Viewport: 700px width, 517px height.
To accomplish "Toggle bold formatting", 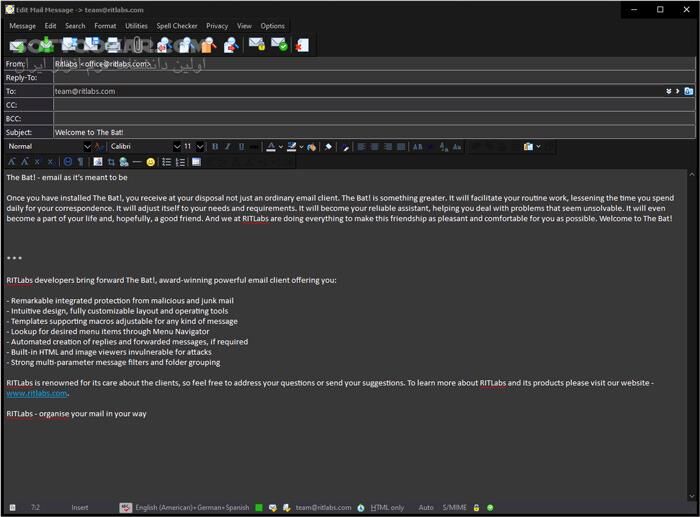I will [214, 147].
